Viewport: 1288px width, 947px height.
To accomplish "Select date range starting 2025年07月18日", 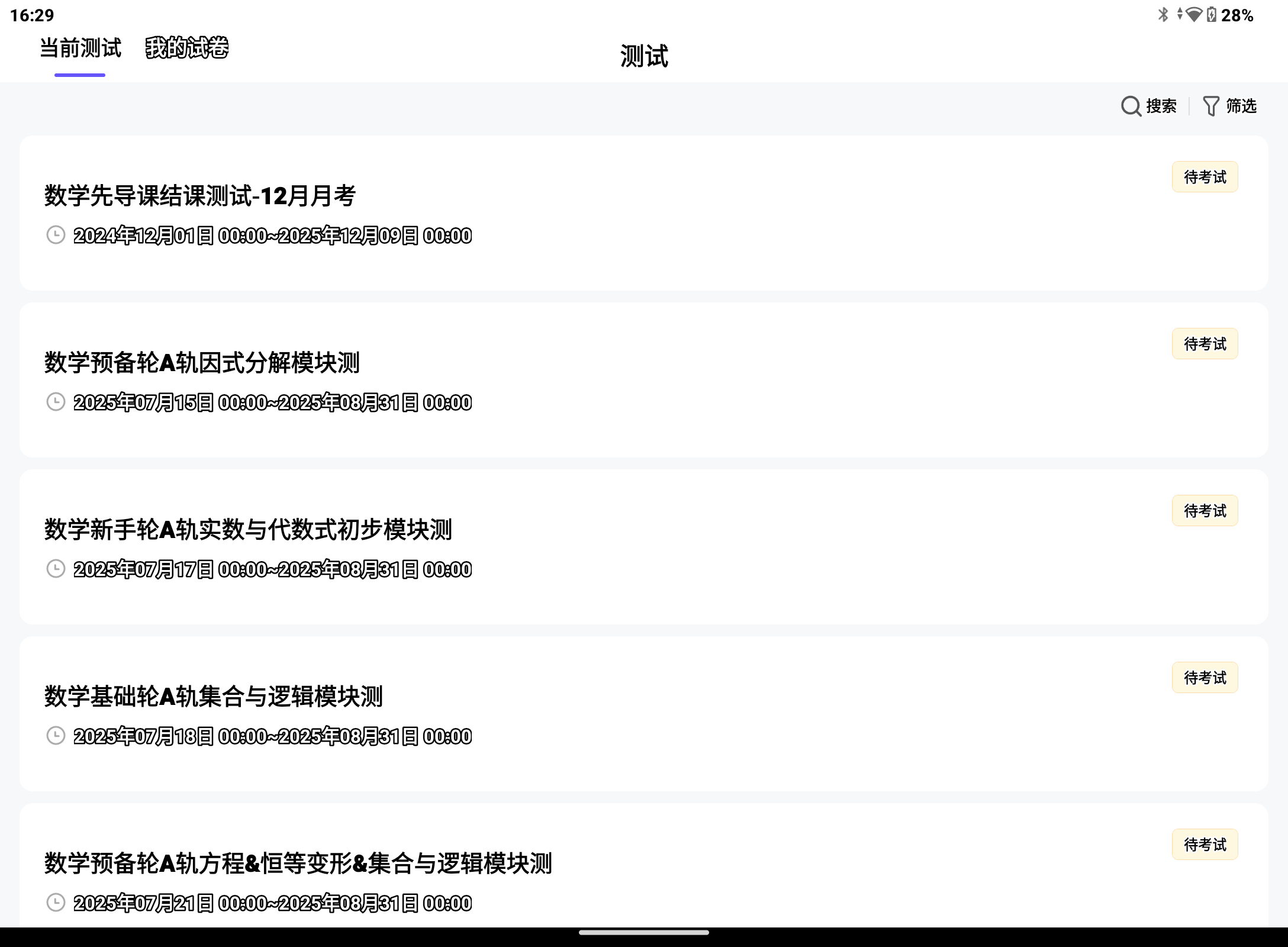I will pyautogui.click(x=272, y=736).
